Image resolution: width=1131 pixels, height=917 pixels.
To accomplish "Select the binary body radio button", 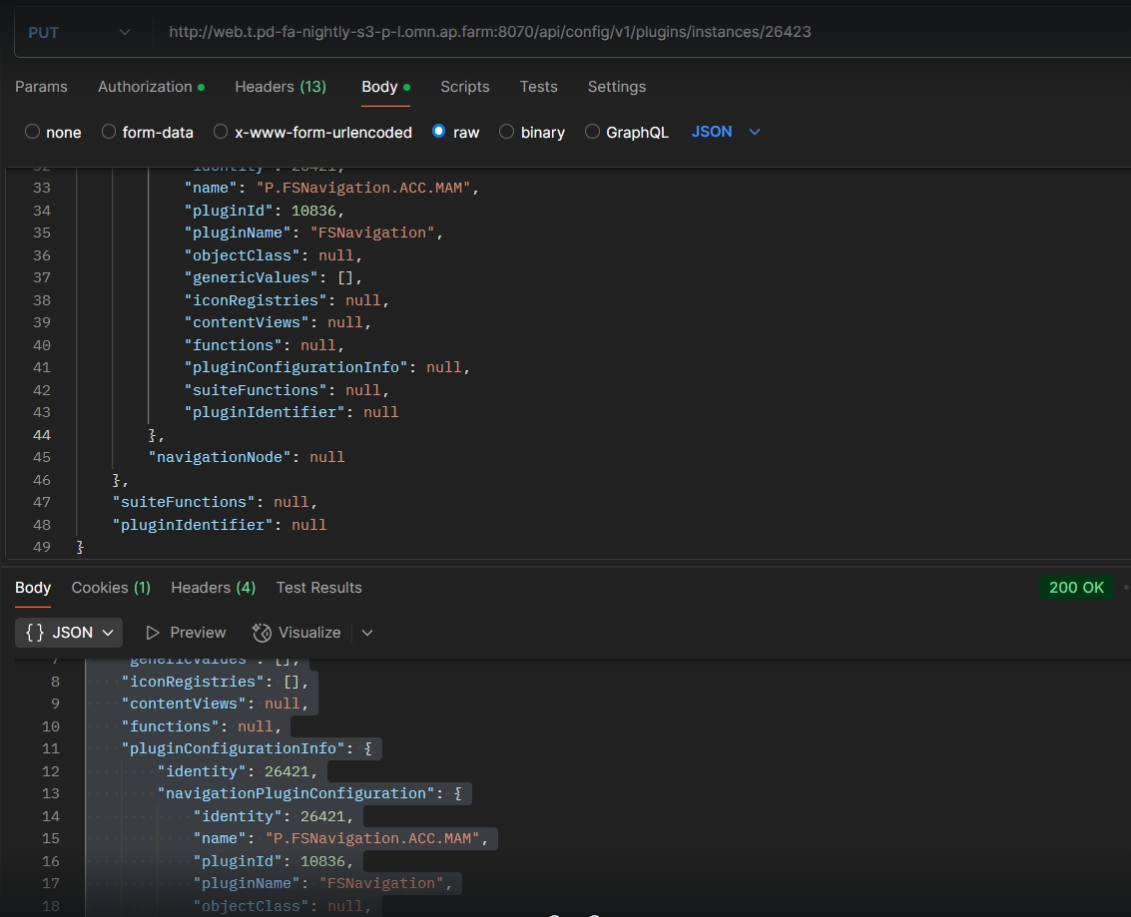I will click(x=506, y=132).
